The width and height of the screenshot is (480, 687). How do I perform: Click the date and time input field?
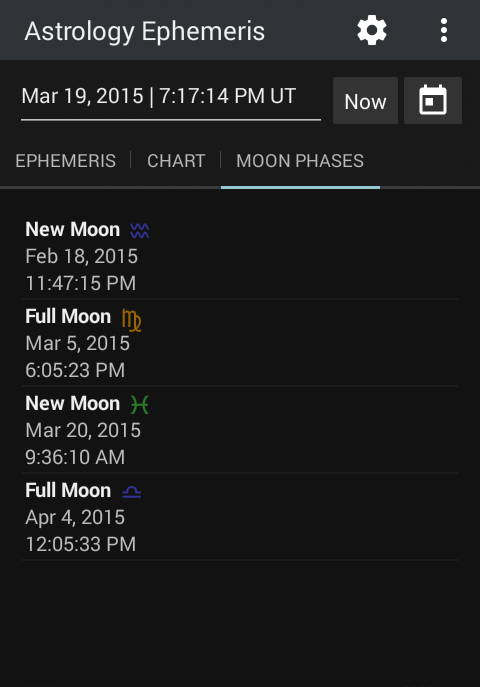[171, 99]
